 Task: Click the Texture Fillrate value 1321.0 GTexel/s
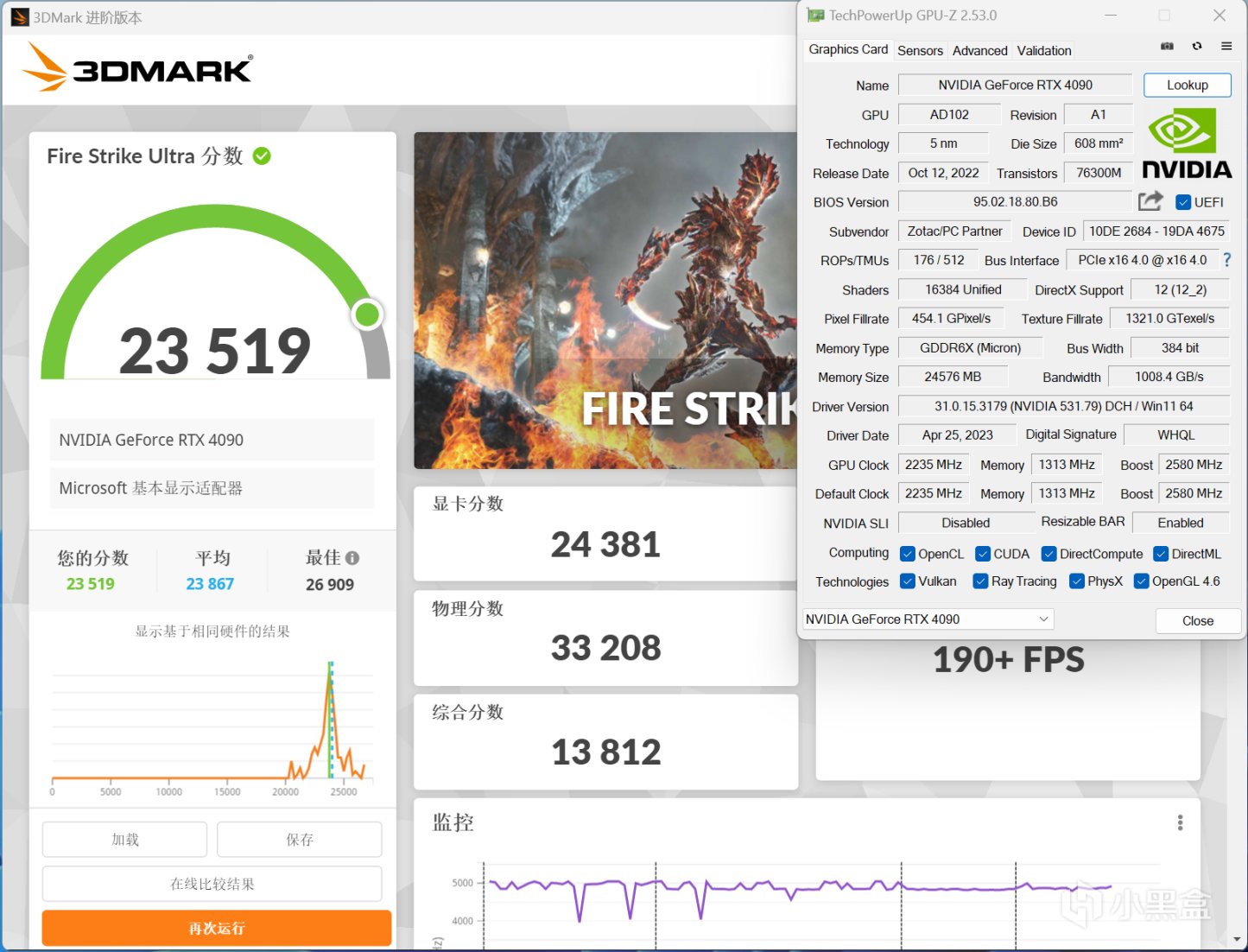click(x=1169, y=319)
